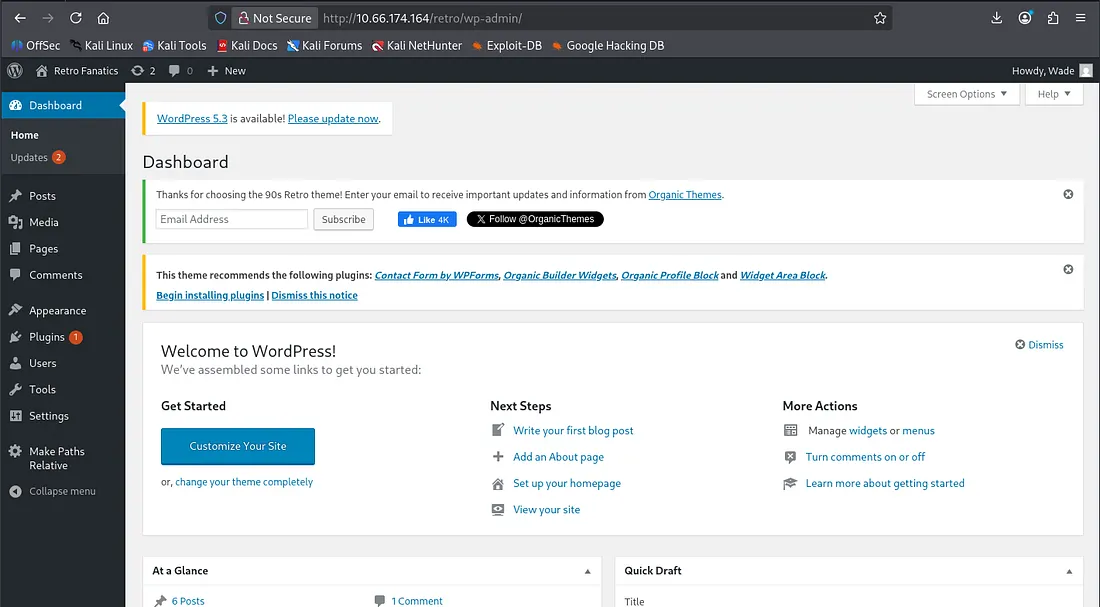Collapse the Quick Draft widget
This screenshot has width=1100, height=607.
click(1070, 571)
